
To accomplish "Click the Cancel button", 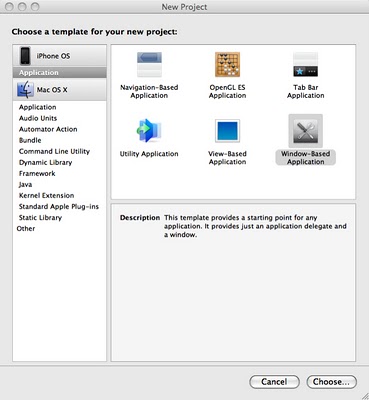I will point(274,382).
